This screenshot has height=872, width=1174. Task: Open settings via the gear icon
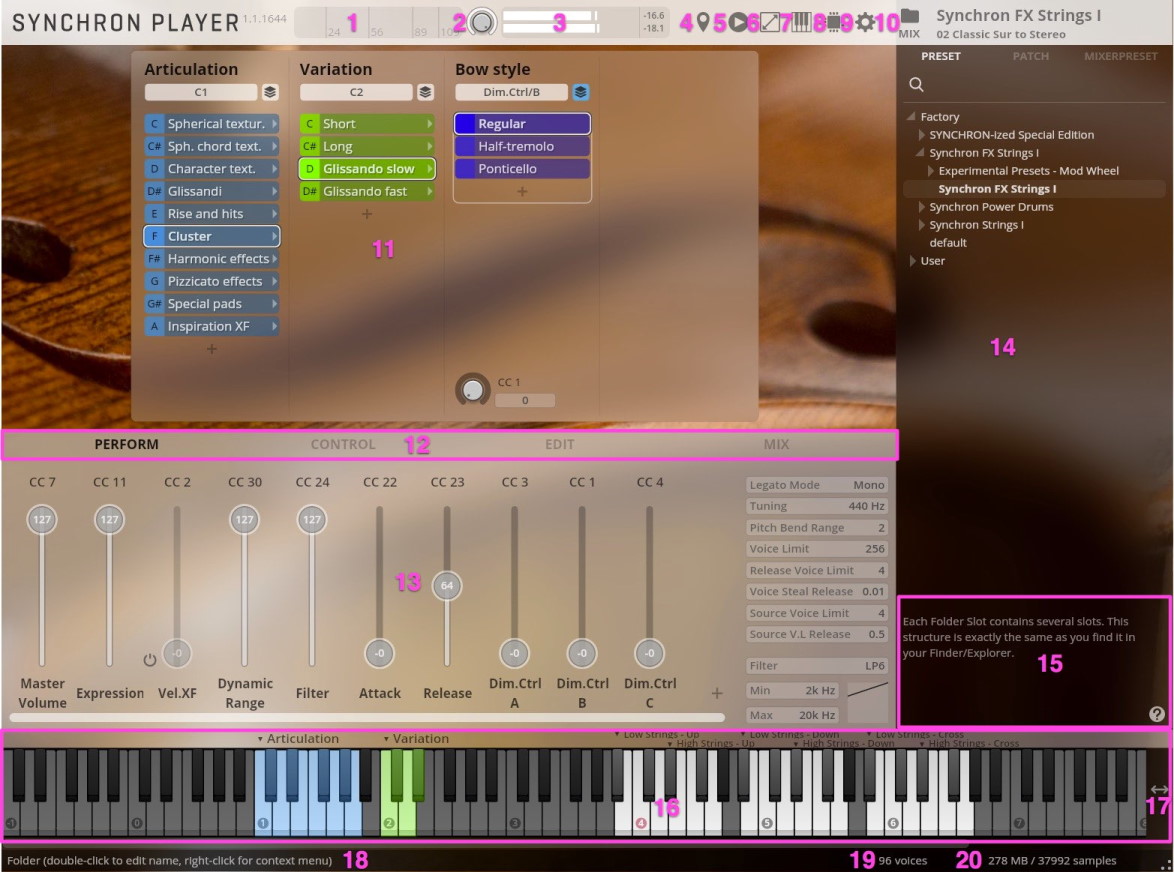coord(865,22)
